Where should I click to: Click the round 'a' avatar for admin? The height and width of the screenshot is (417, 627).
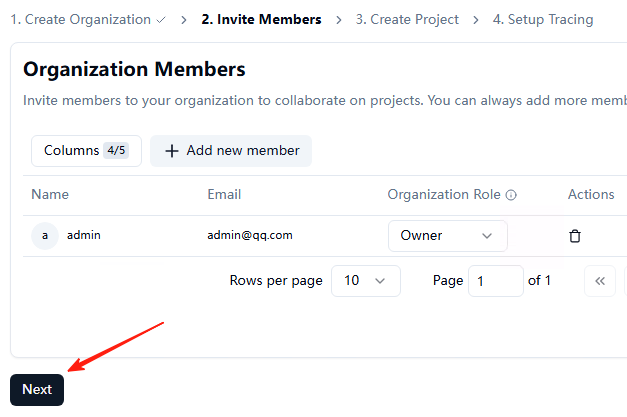44,236
